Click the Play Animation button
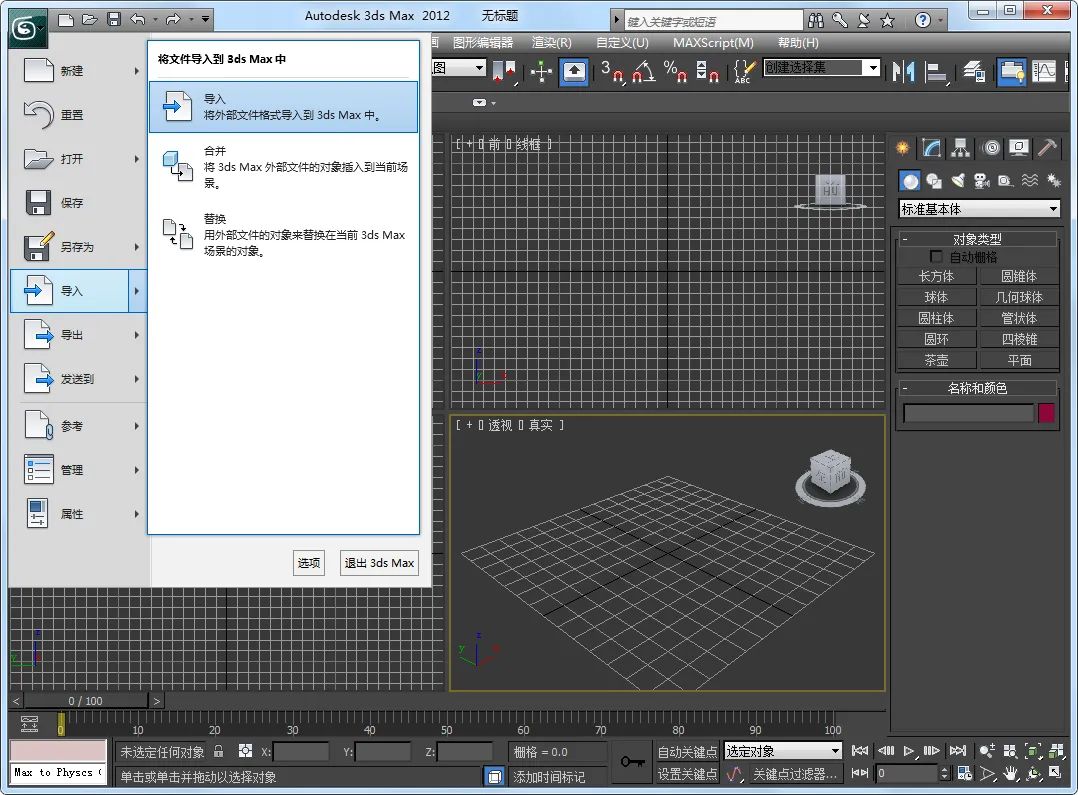1078x795 pixels. (909, 751)
